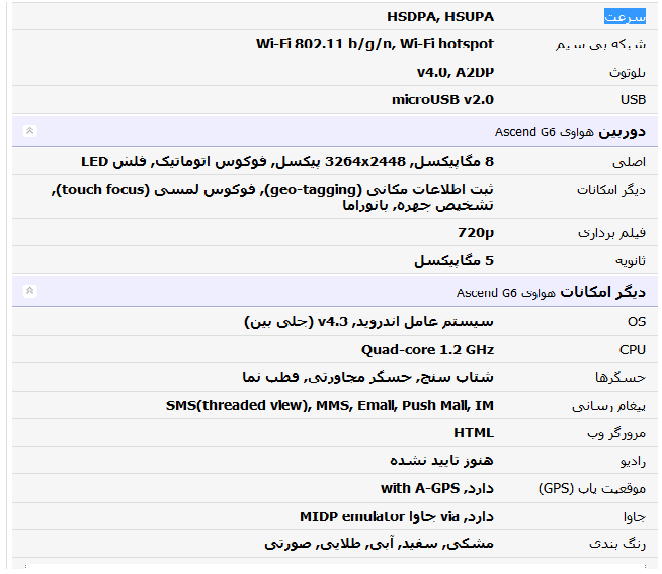Image resolution: width=662 pixels, height=574 pixels.
Task: Click the 'Quad-core 1.2 GHz' value
Action: click(x=427, y=349)
